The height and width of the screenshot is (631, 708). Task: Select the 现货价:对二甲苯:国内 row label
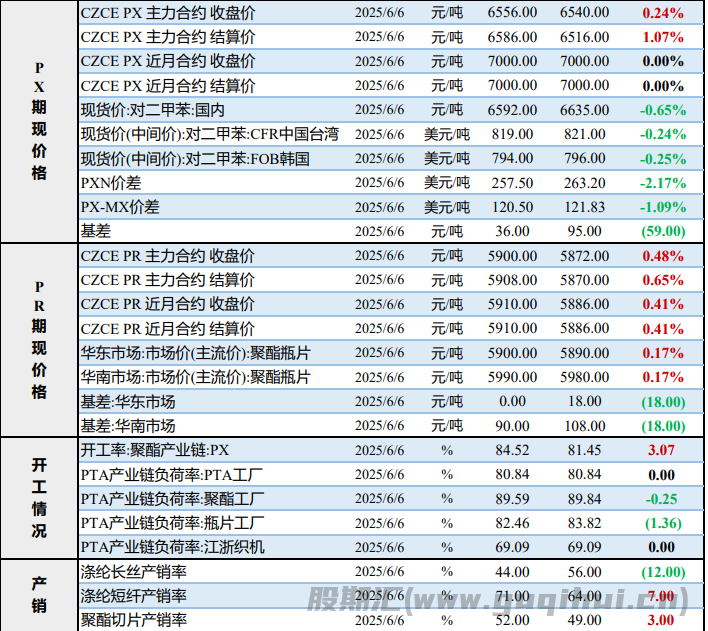pos(152,109)
